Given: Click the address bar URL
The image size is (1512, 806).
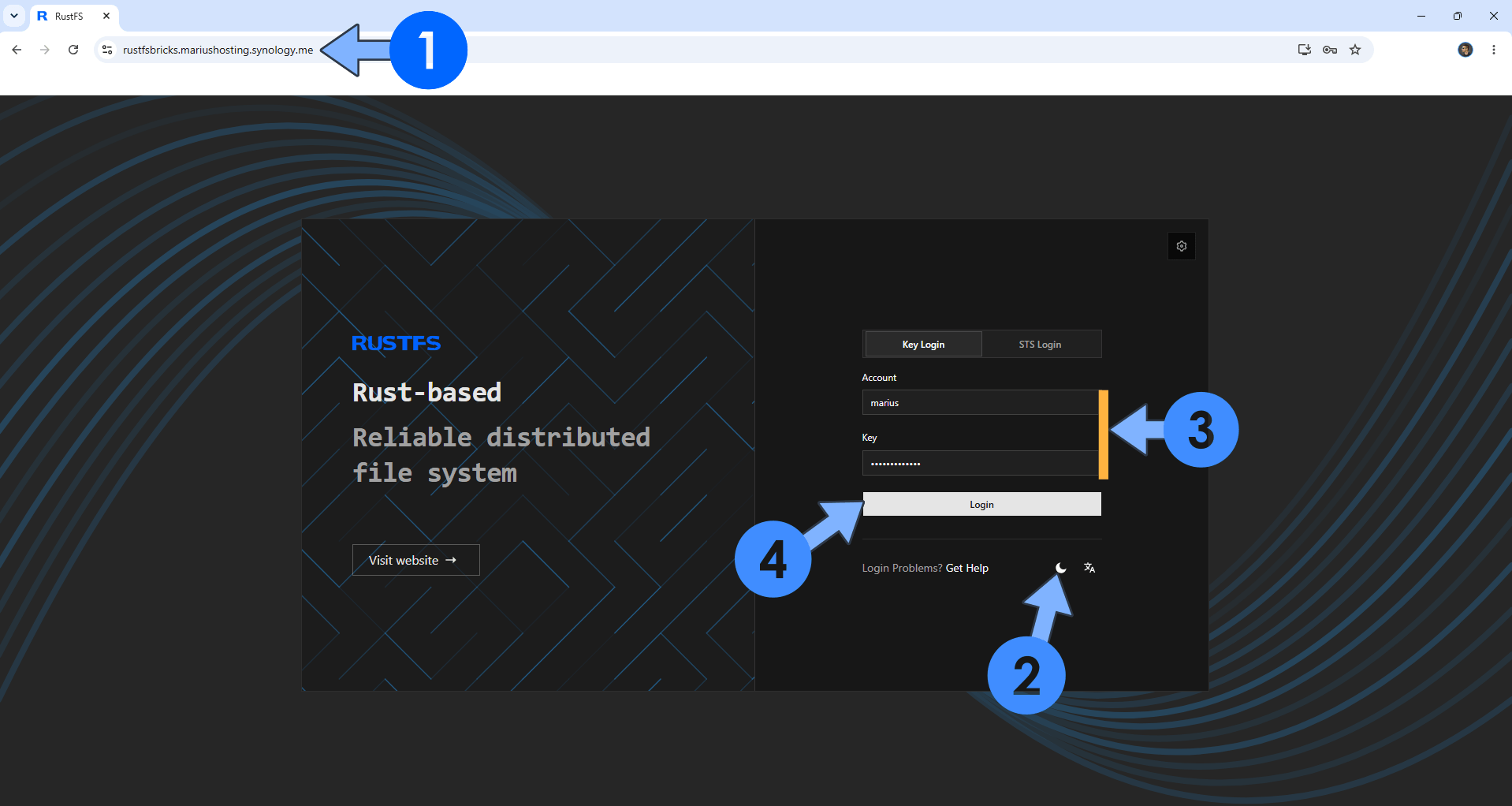Looking at the screenshot, I should tap(218, 50).
